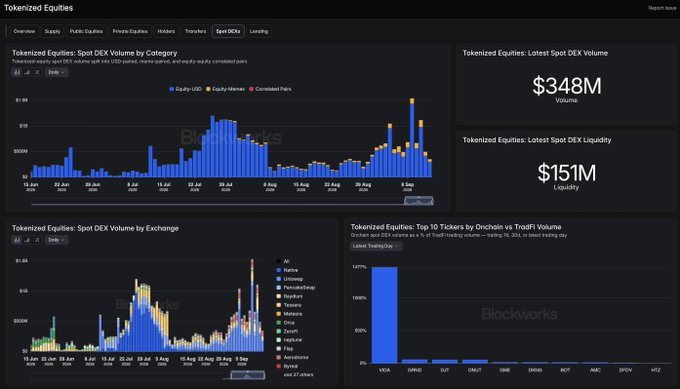The width and height of the screenshot is (680, 389).
Task: Click the HTZ ticker label on axis
Action: click(656, 370)
